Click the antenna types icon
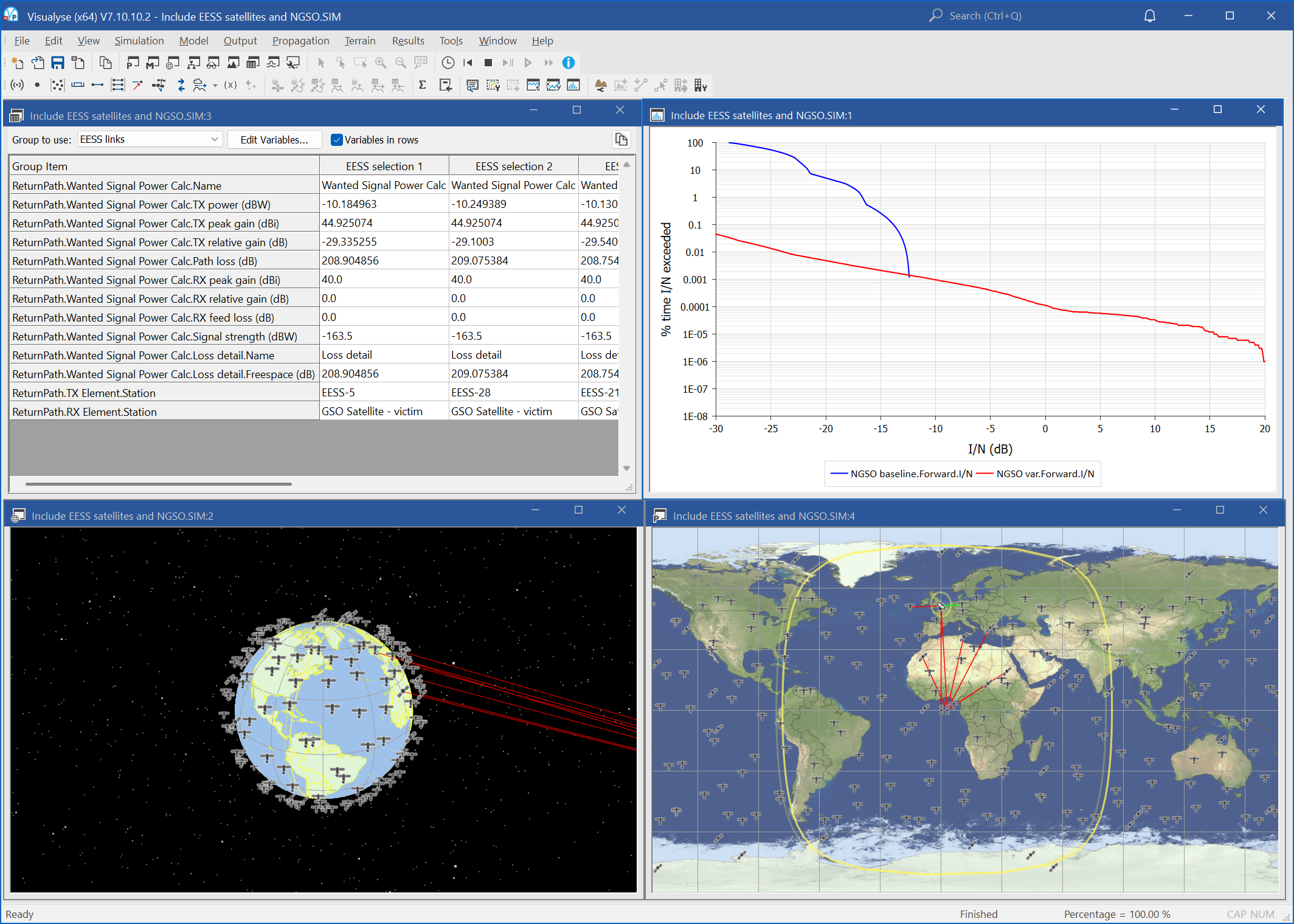Image resolution: width=1294 pixels, height=924 pixels. pyautogui.click(x=18, y=85)
